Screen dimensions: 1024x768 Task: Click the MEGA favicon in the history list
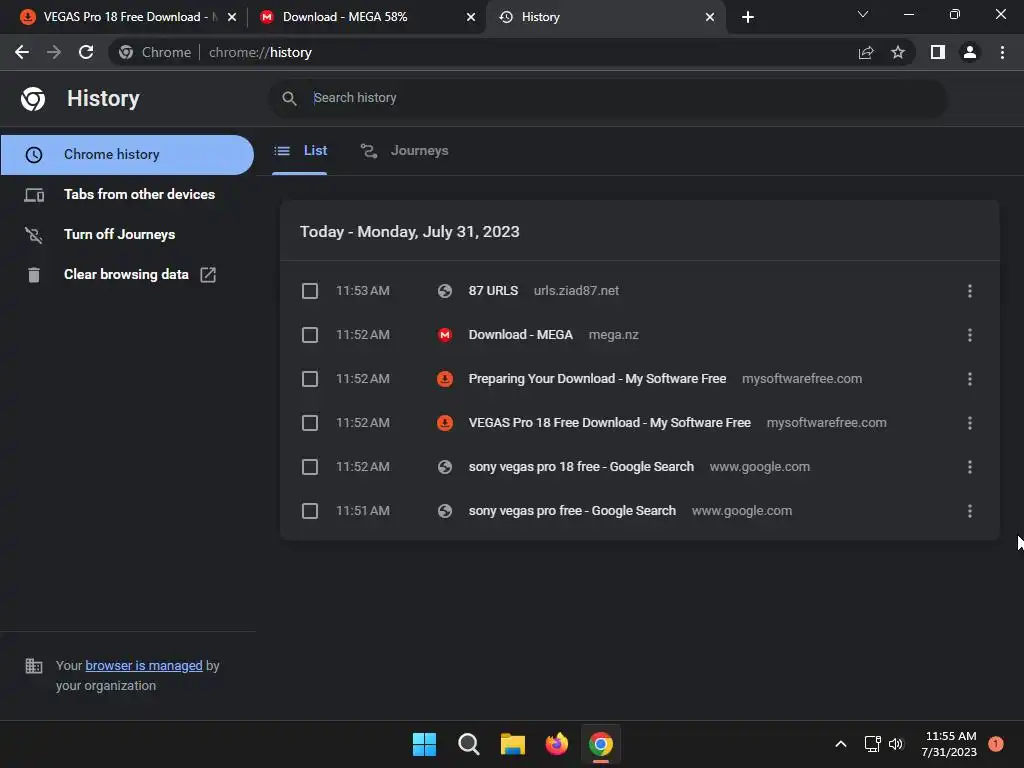445,335
